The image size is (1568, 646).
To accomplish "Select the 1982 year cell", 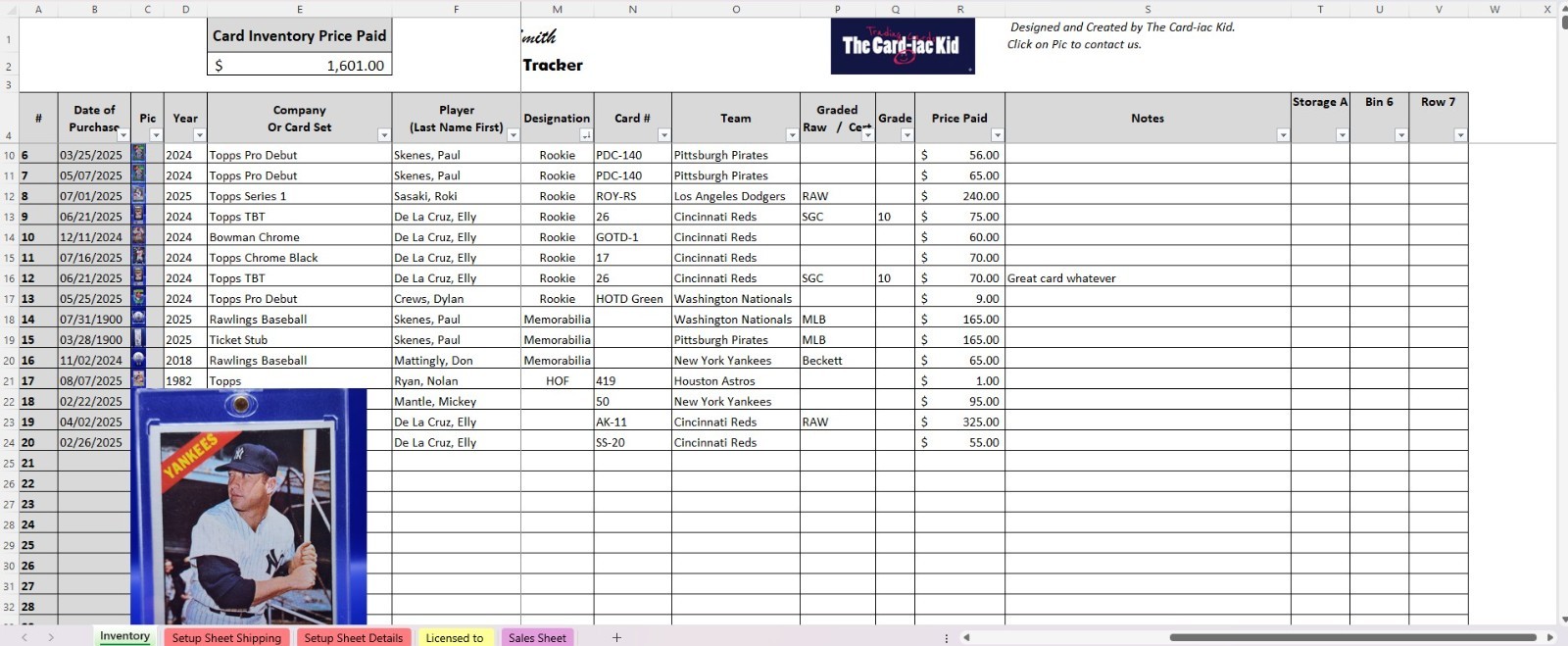I will (x=185, y=381).
